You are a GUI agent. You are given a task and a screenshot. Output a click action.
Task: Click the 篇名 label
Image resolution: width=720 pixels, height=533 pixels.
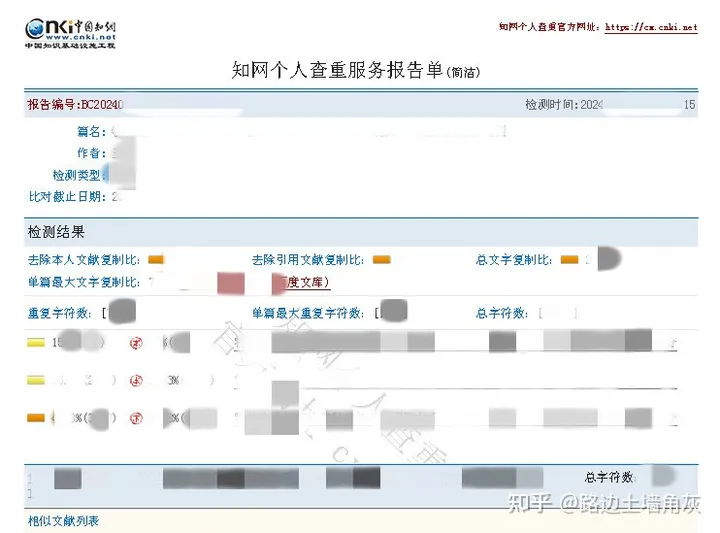(91, 132)
